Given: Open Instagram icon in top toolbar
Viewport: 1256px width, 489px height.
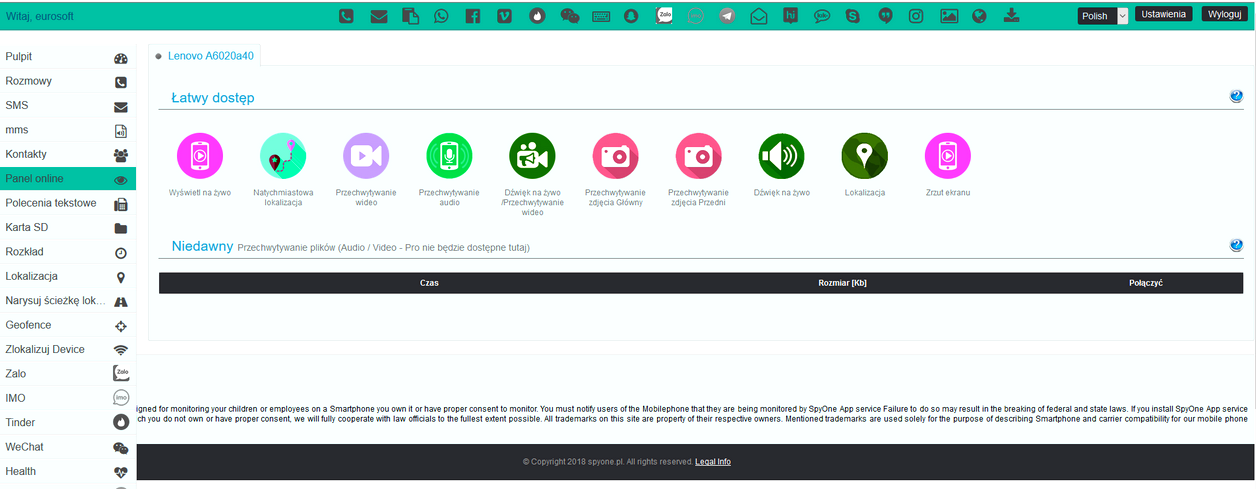Looking at the screenshot, I should click(x=916, y=16).
